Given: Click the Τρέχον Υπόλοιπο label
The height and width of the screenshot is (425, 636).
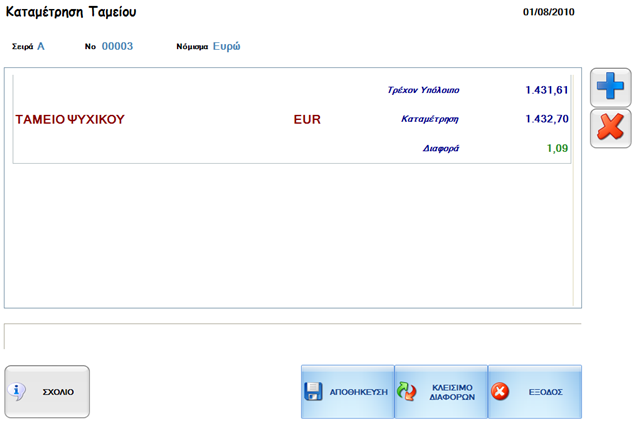Looking at the screenshot, I should [423, 90].
